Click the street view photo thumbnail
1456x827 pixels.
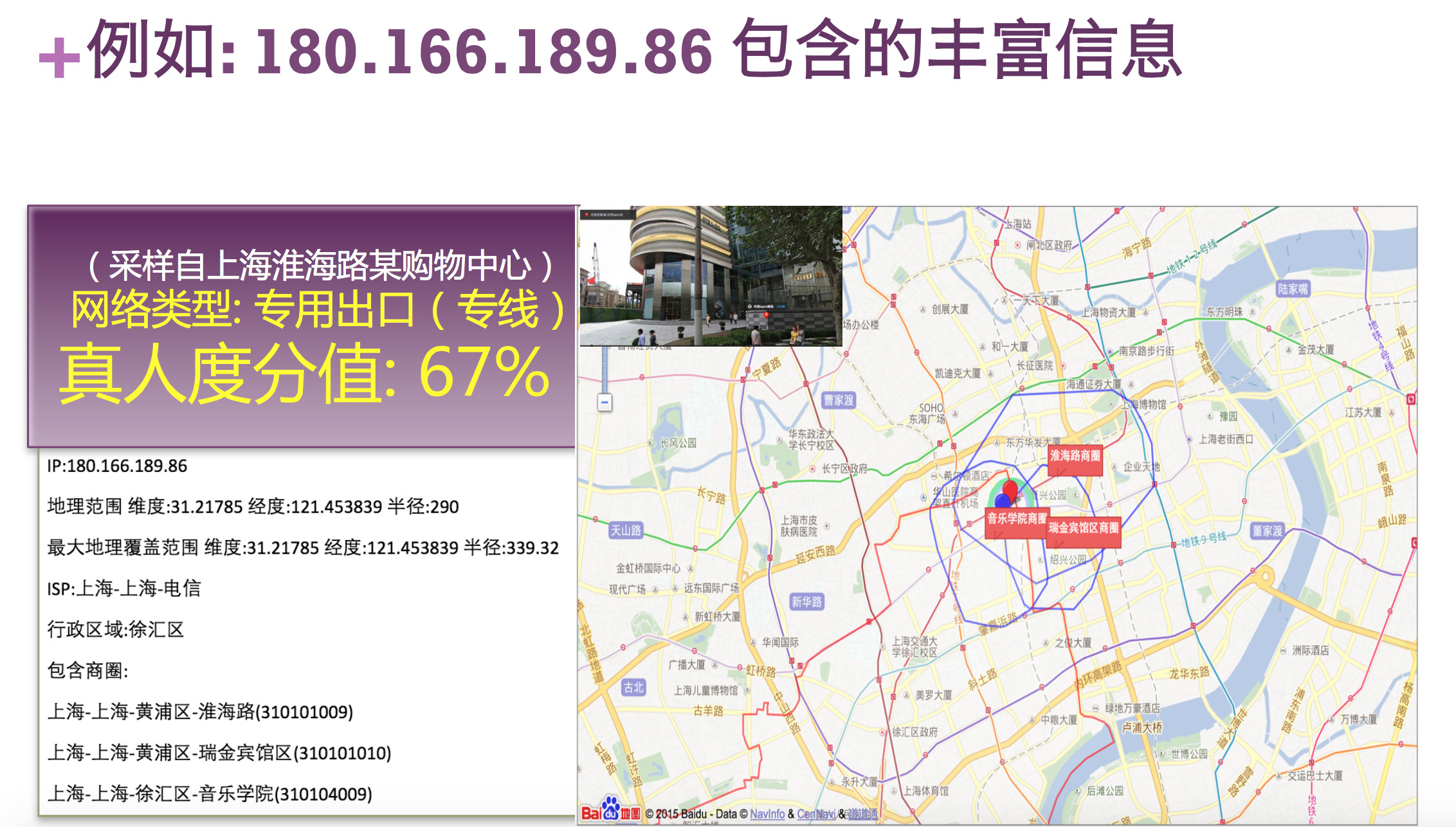click(711, 277)
